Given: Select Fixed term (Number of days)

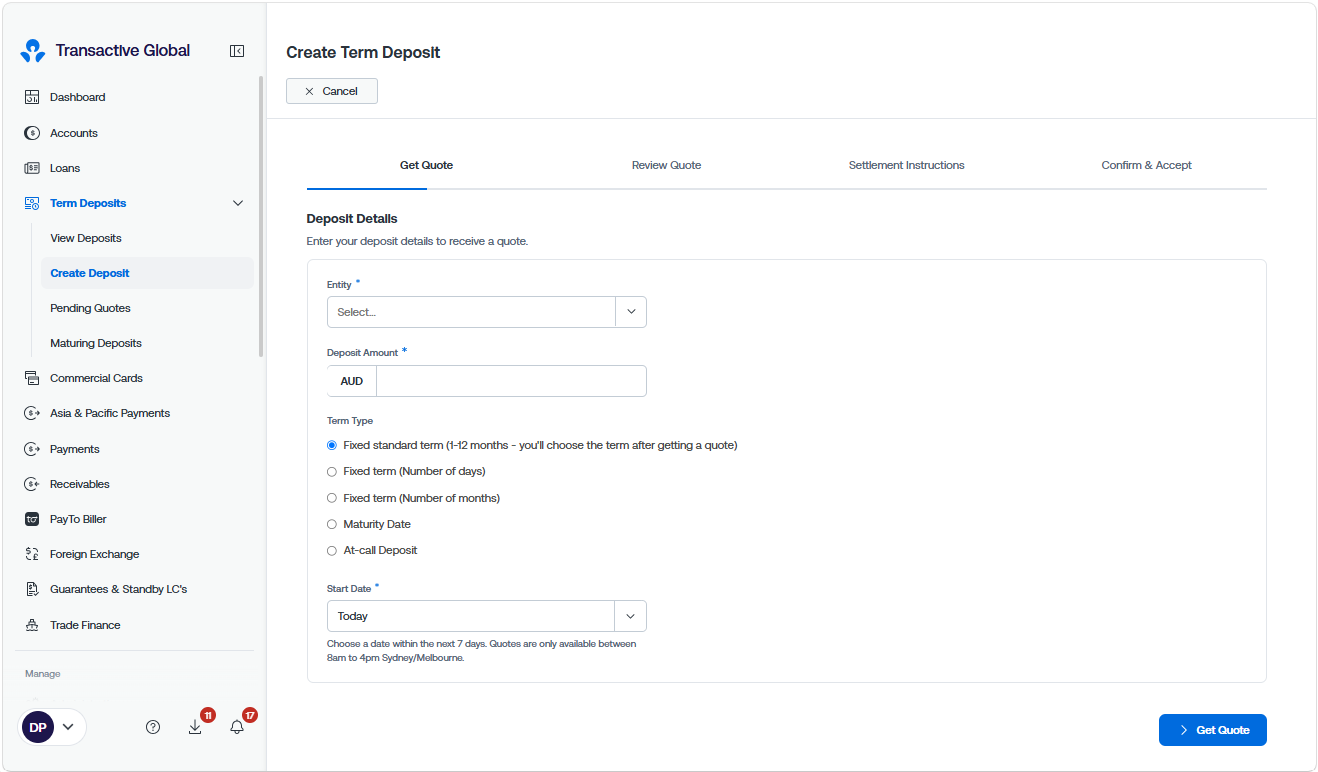Looking at the screenshot, I should pyautogui.click(x=332, y=472).
